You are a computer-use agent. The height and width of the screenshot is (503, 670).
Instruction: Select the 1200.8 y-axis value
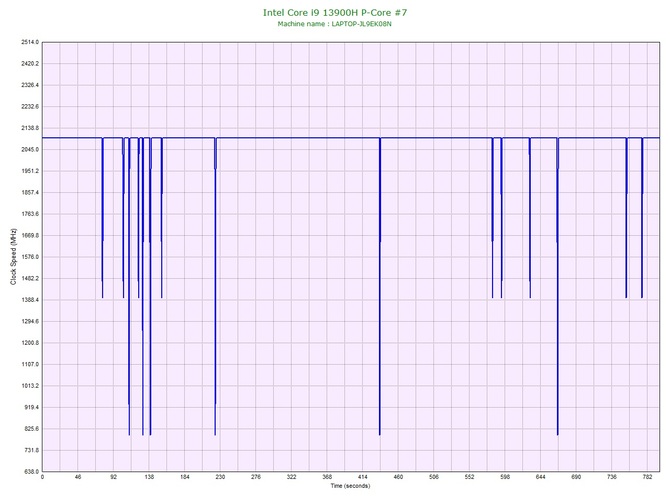click(x=30, y=343)
